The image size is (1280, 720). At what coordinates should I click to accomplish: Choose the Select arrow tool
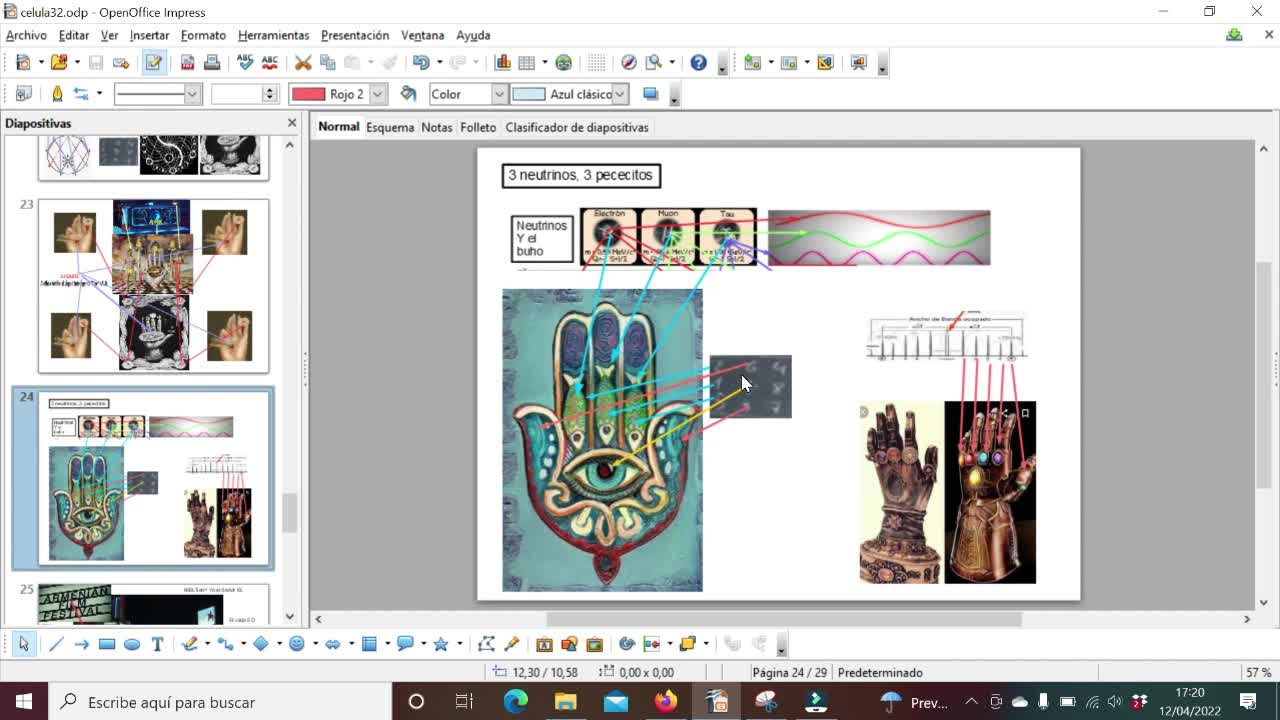coord(24,644)
